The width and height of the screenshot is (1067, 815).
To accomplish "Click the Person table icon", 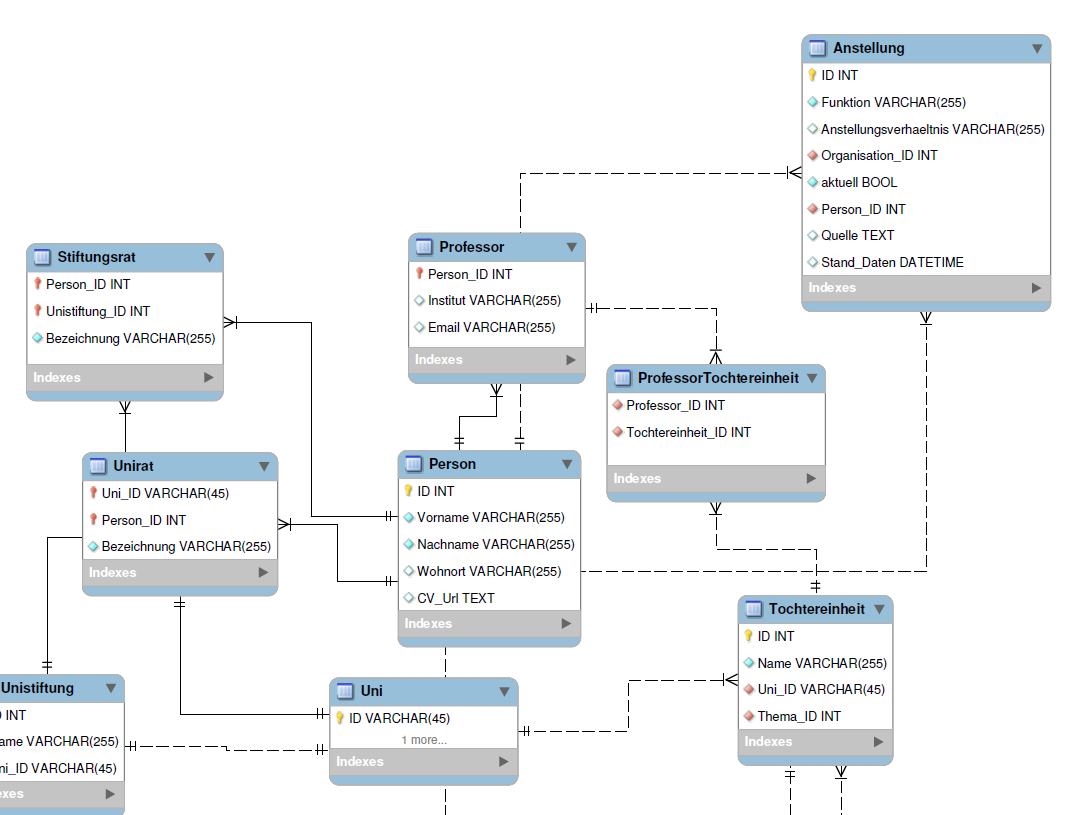I will (414, 464).
